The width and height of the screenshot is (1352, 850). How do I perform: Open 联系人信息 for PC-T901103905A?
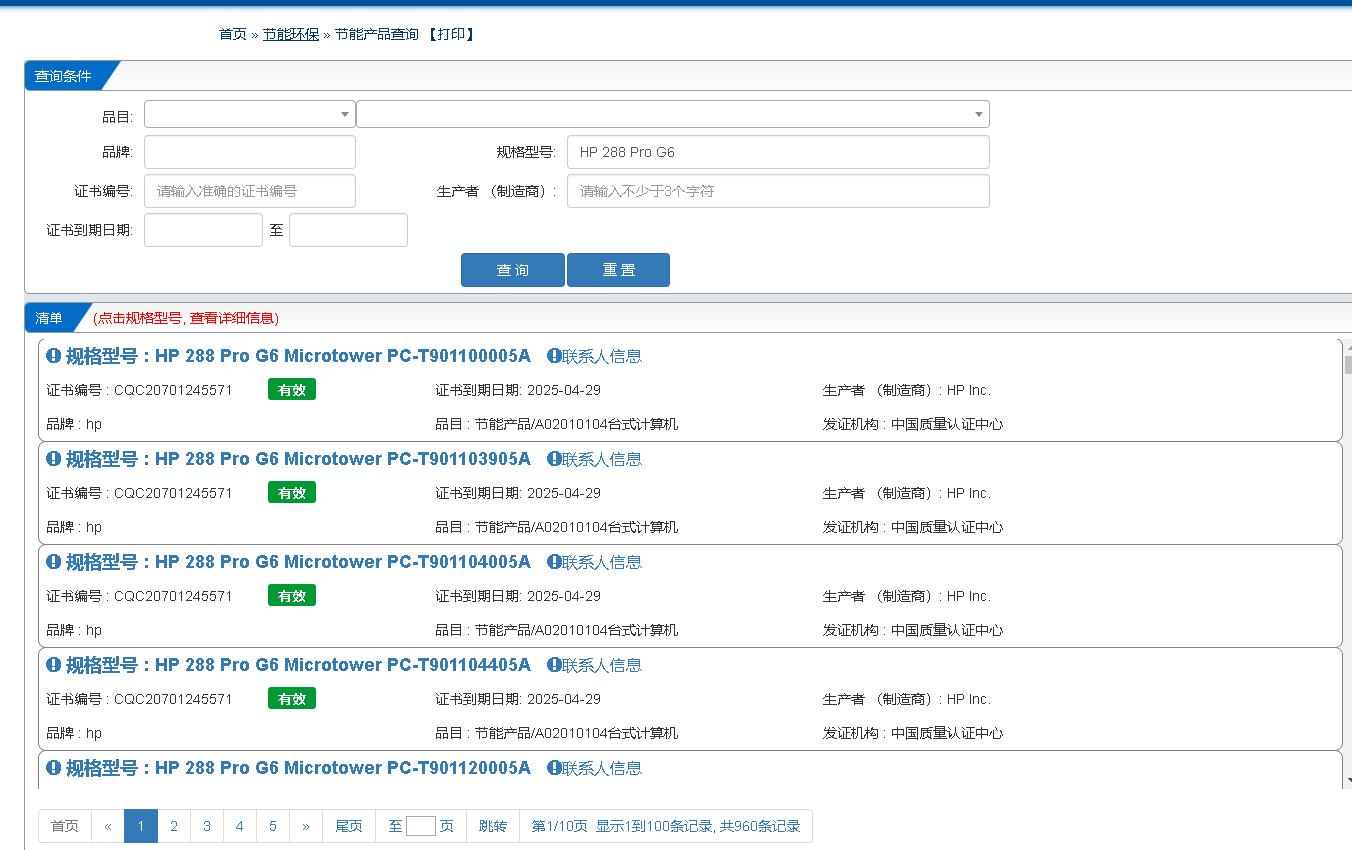coord(595,459)
